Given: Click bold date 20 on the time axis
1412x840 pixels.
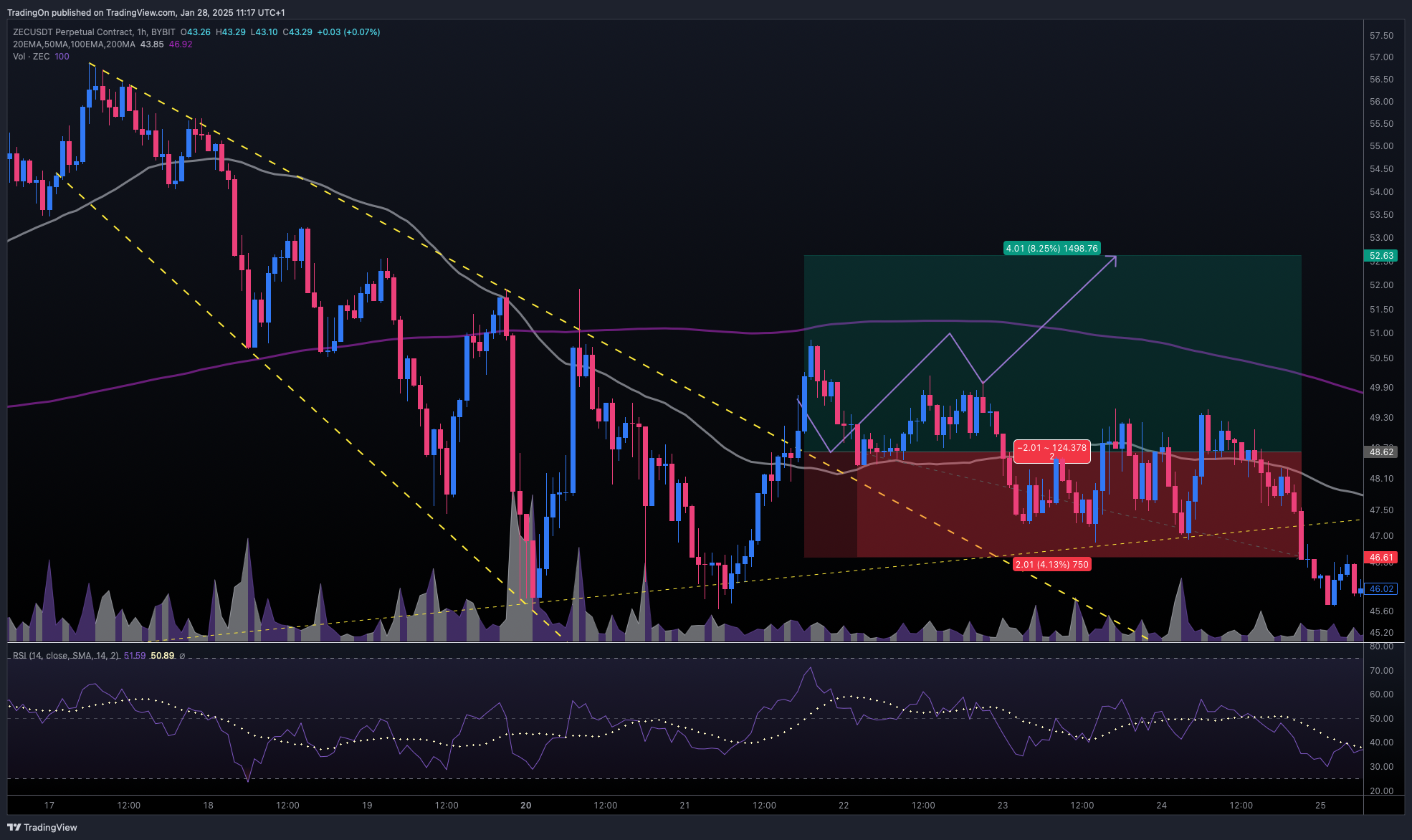Looking at the screenshot, I should [526, 806].
